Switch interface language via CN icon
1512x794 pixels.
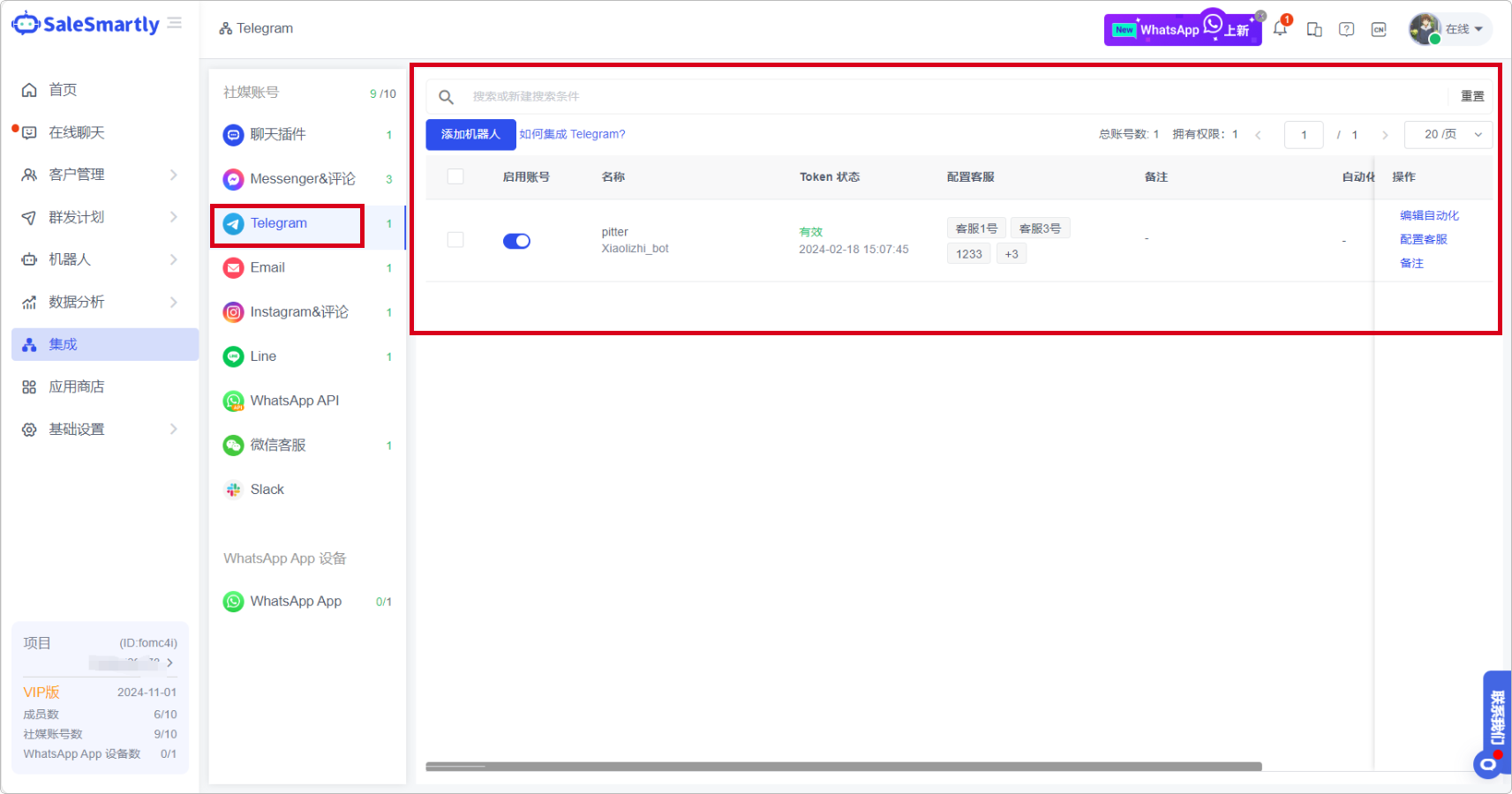pyautogui.click(x=1378, y=29)
